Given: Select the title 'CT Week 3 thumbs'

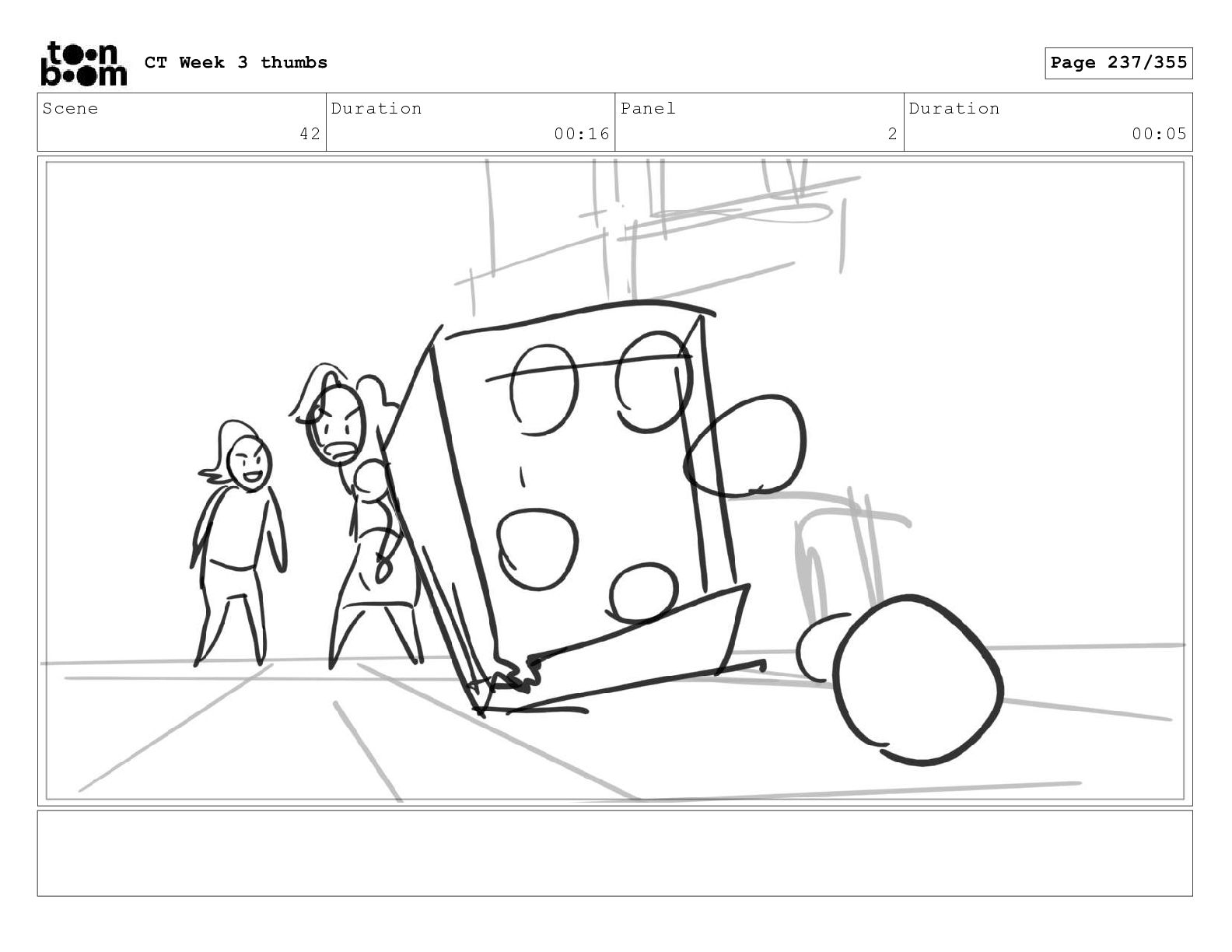Looking at the screenshot, I should [236, 62].
